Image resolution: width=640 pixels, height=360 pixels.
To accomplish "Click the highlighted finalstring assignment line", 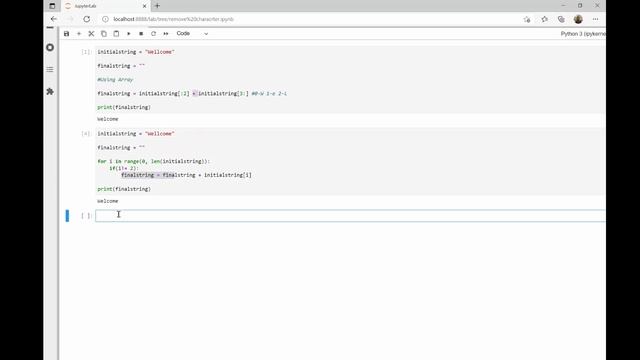I will pyautogui.click(x=186, y=175).
